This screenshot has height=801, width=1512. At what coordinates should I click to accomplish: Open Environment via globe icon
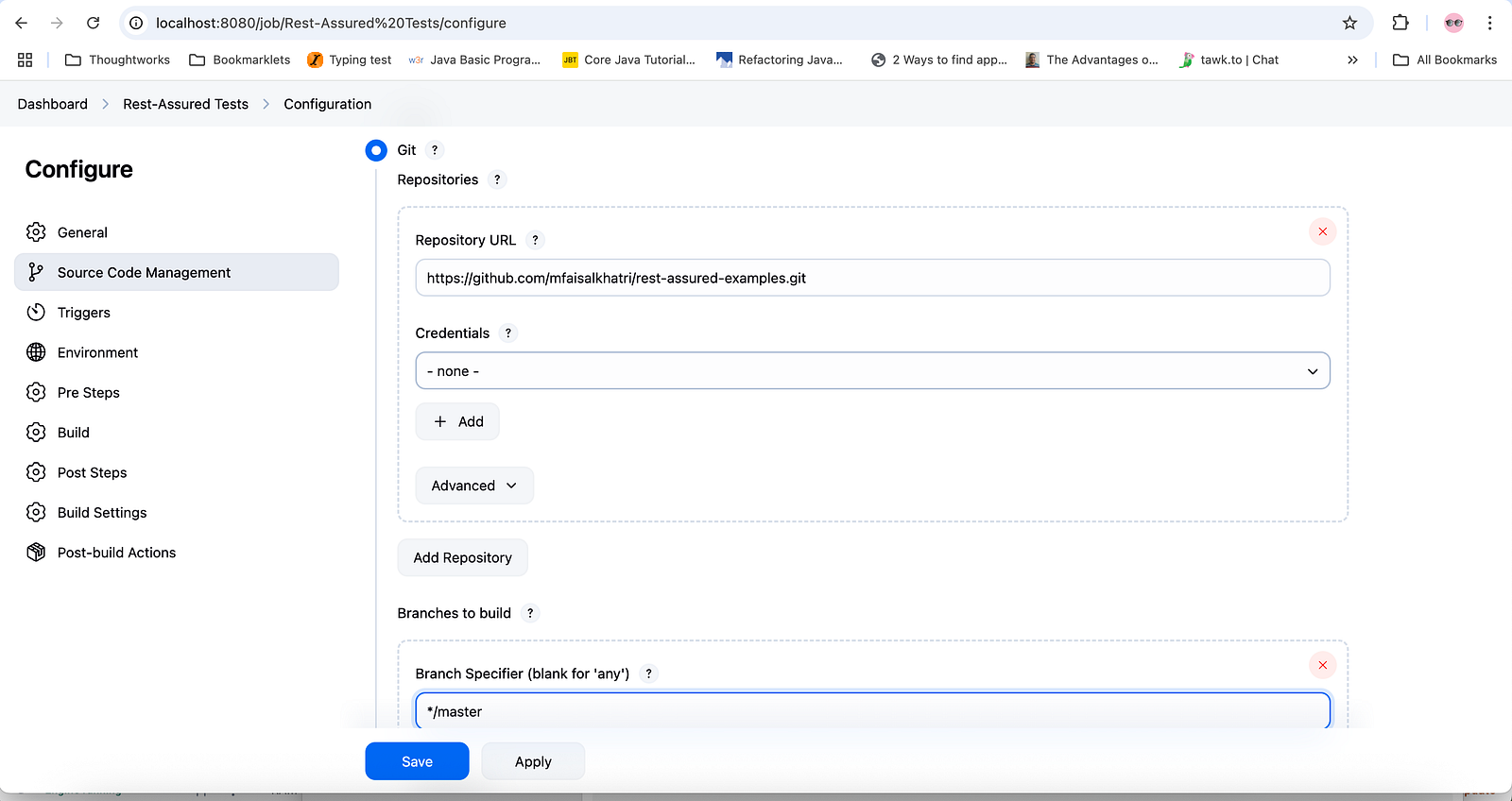point(36,352)
